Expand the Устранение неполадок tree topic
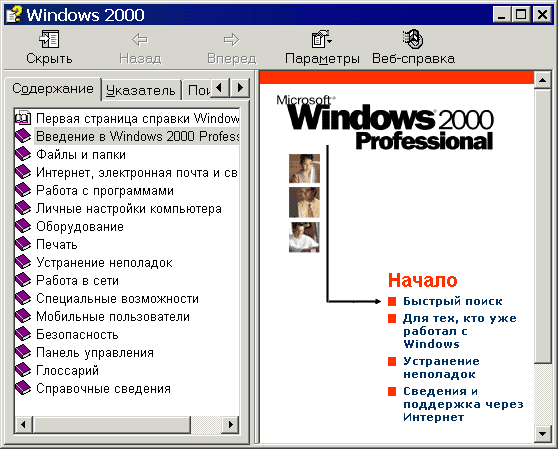This screenshot has width=558, height=449. [x=104, y=263]
